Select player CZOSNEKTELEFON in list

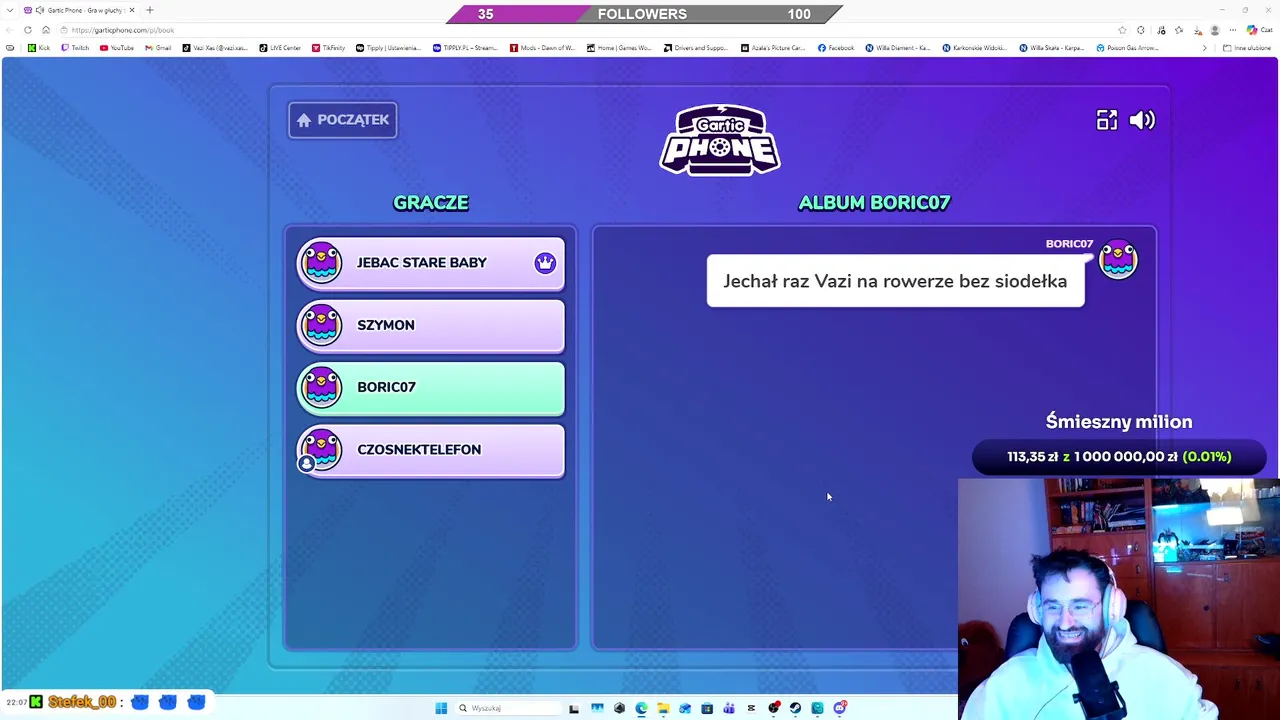(x=431, y=450)
